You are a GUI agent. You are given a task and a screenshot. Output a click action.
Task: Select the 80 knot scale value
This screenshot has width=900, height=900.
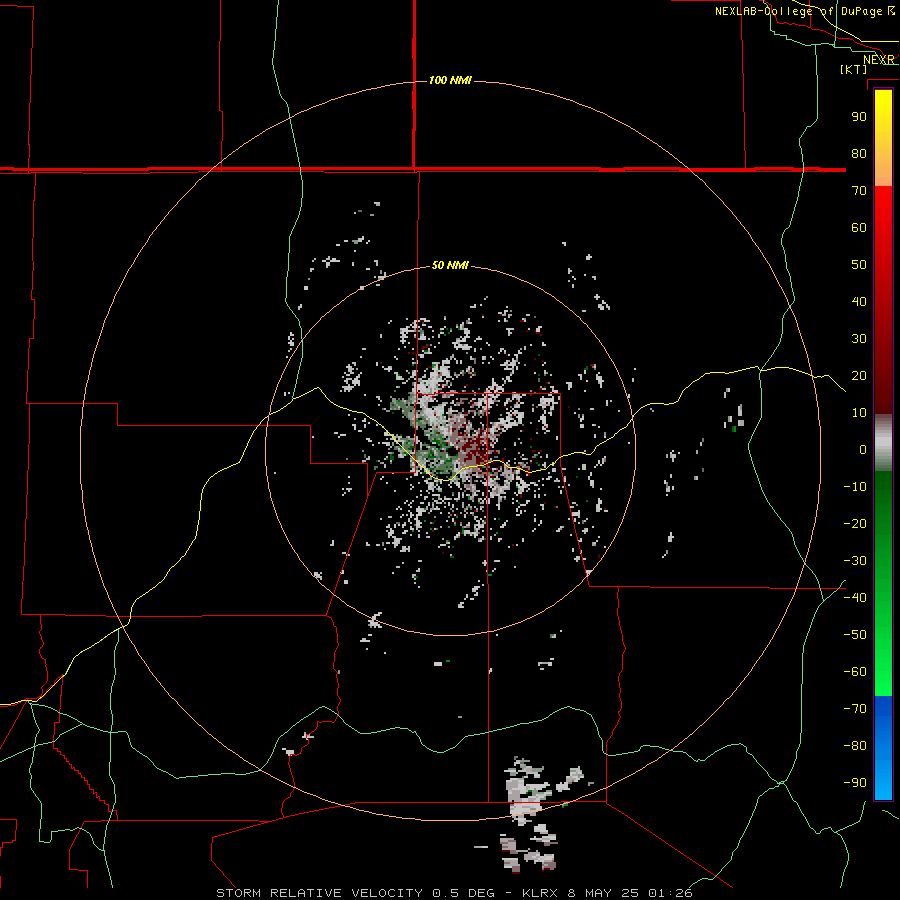point(859,153)
